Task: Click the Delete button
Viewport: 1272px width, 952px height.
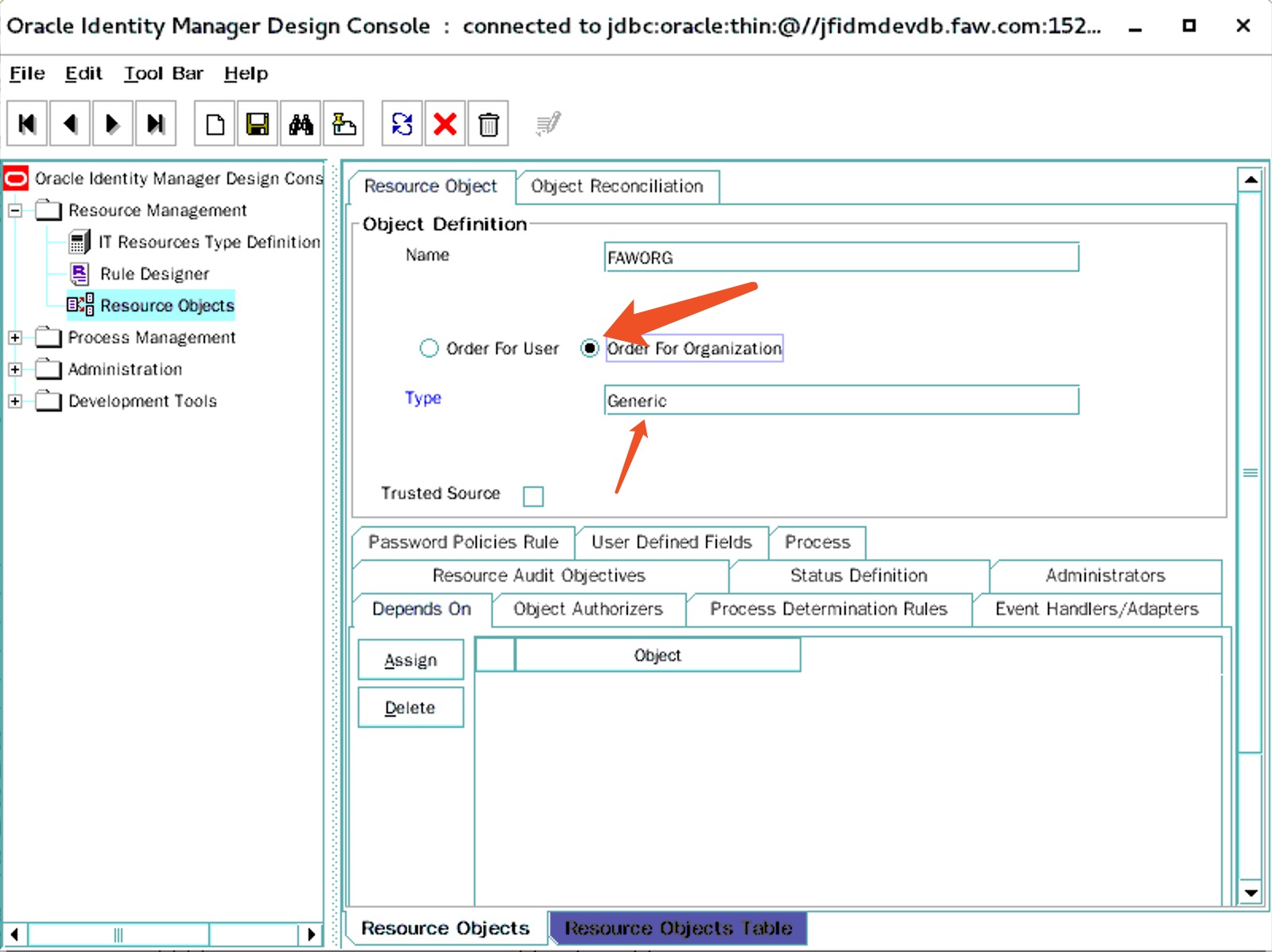Action: [x=411, y=707]
